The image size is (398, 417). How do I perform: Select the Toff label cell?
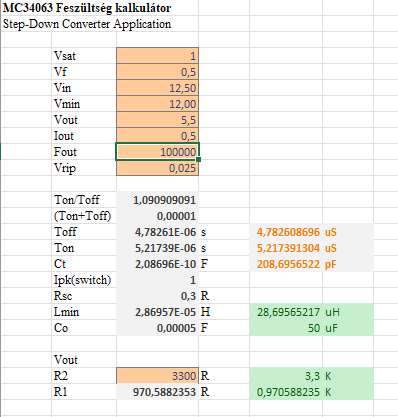coord(84,232)
